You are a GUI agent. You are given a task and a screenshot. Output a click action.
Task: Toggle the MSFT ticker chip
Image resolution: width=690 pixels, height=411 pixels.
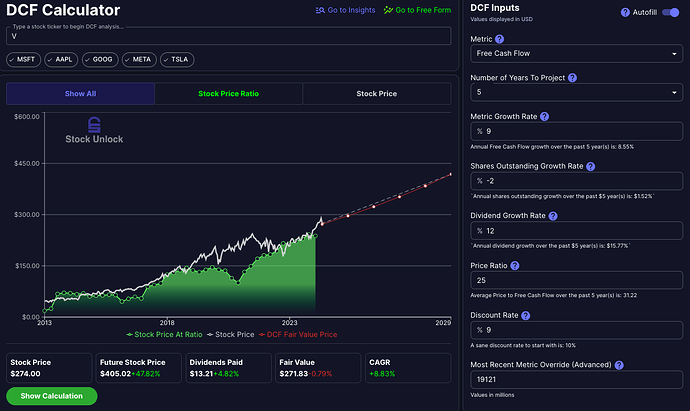(23, 59)
